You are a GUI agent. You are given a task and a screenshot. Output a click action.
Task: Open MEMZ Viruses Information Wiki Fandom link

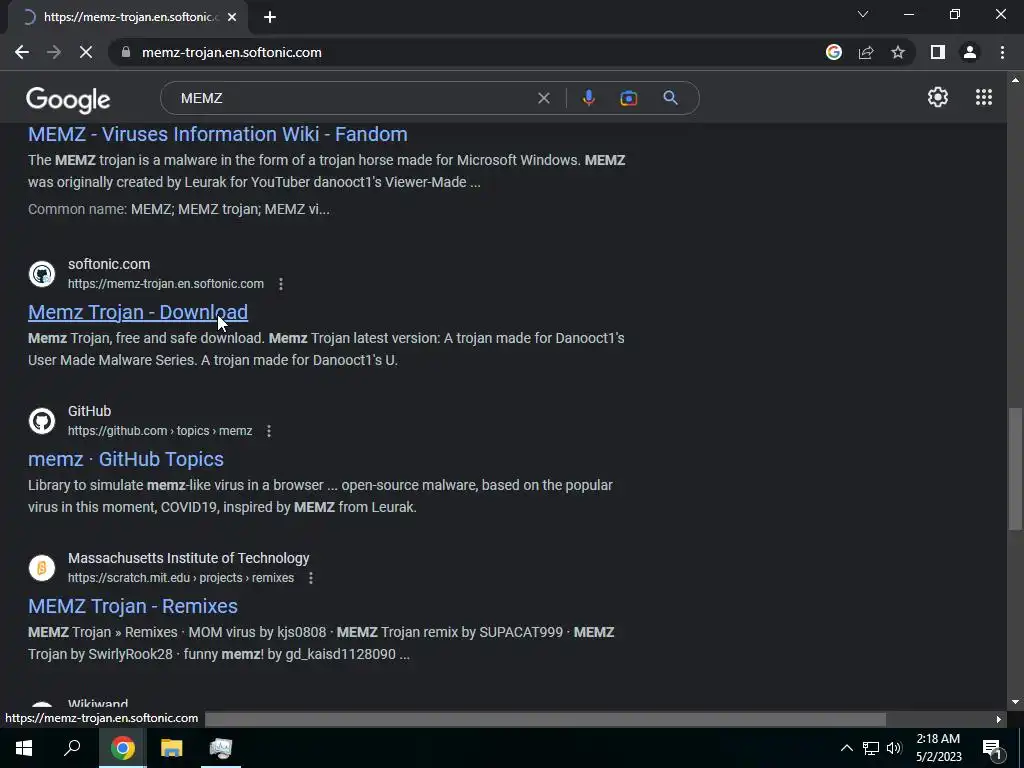(217, 134)
